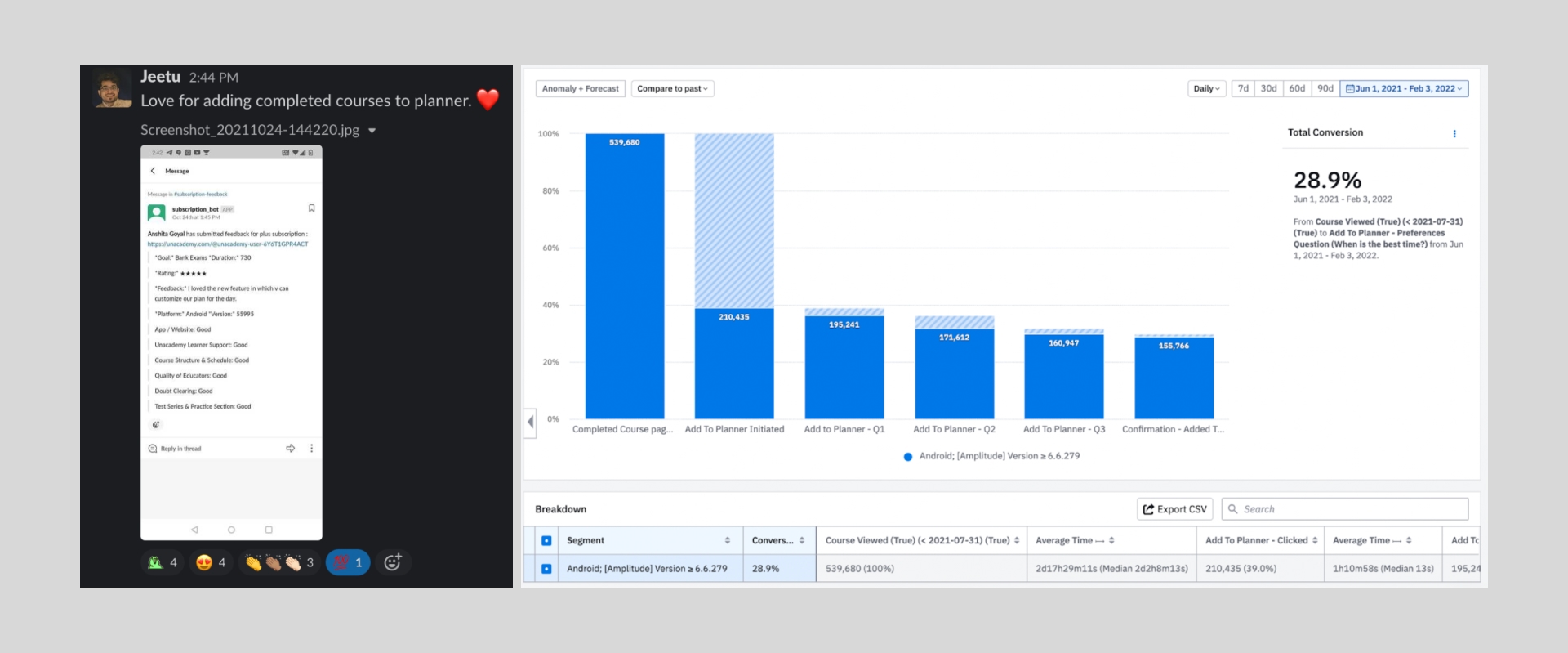
Task: Toggle the select-all checkbox in Segment header
Action: (x=546, y=540)
